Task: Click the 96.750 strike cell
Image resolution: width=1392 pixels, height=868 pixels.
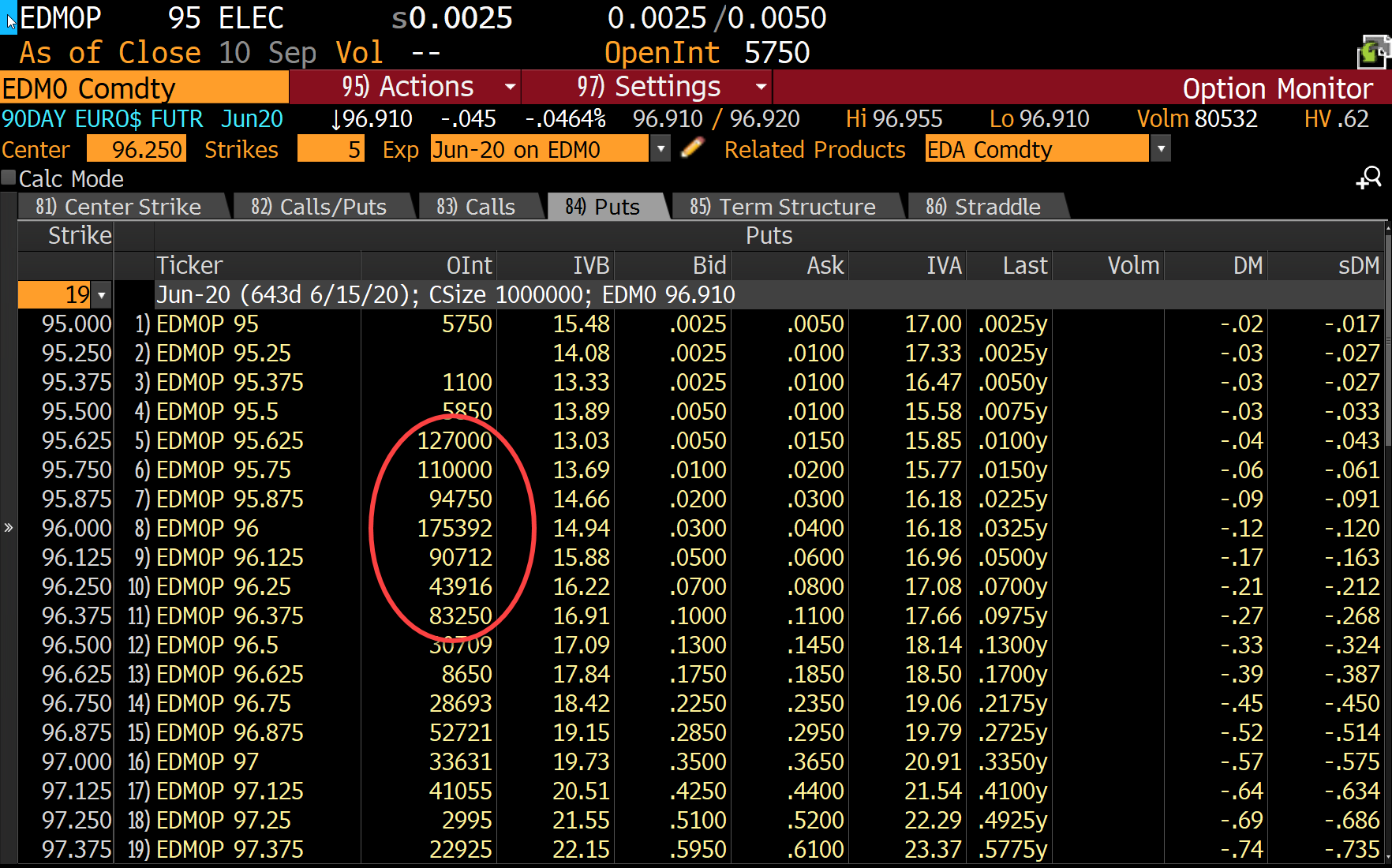Action: coord(77,704)
